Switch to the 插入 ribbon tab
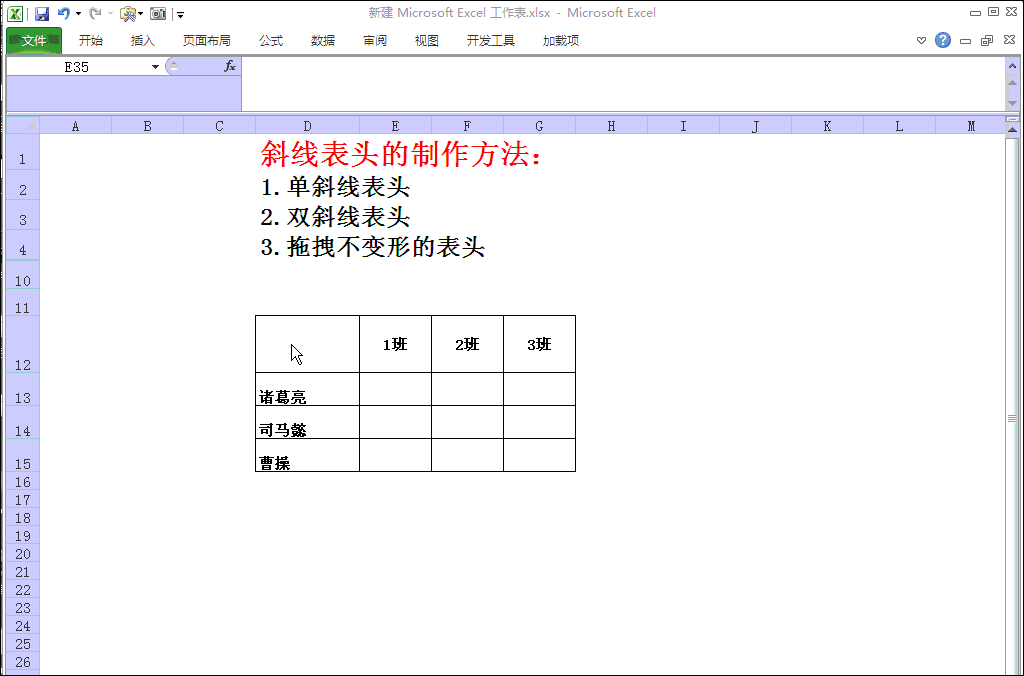1024x676 pixels. (x=142, y=40)
